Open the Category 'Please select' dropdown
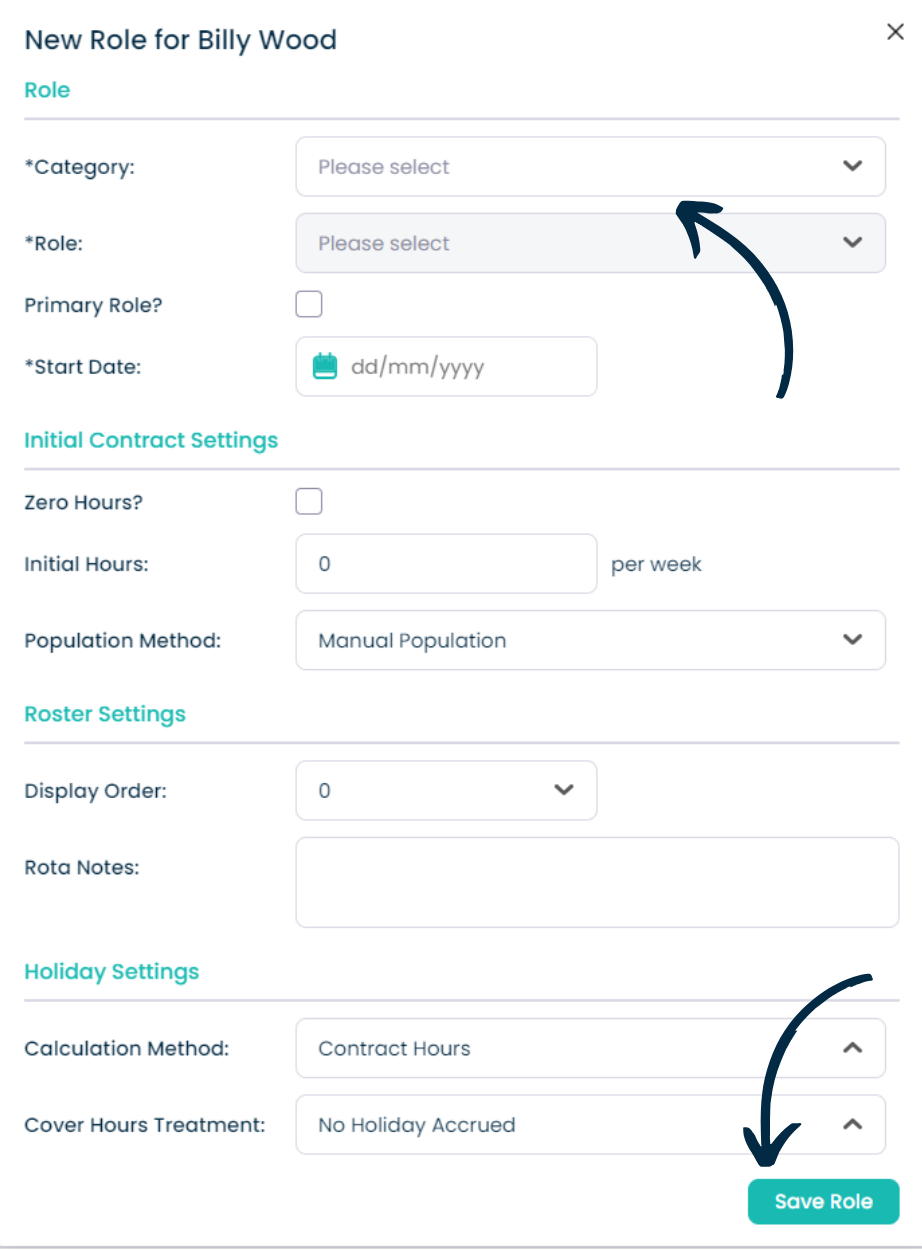The width and height of the screenshot is (922, 1250). [x=591, y=167]
